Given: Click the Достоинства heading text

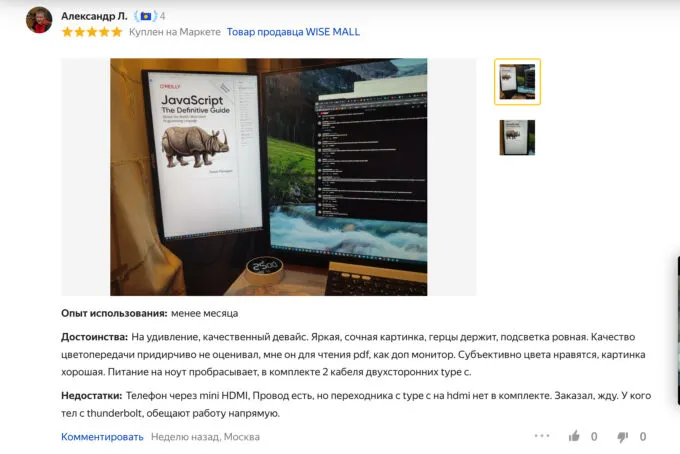Looking at the screenshot, I should 94,337.
